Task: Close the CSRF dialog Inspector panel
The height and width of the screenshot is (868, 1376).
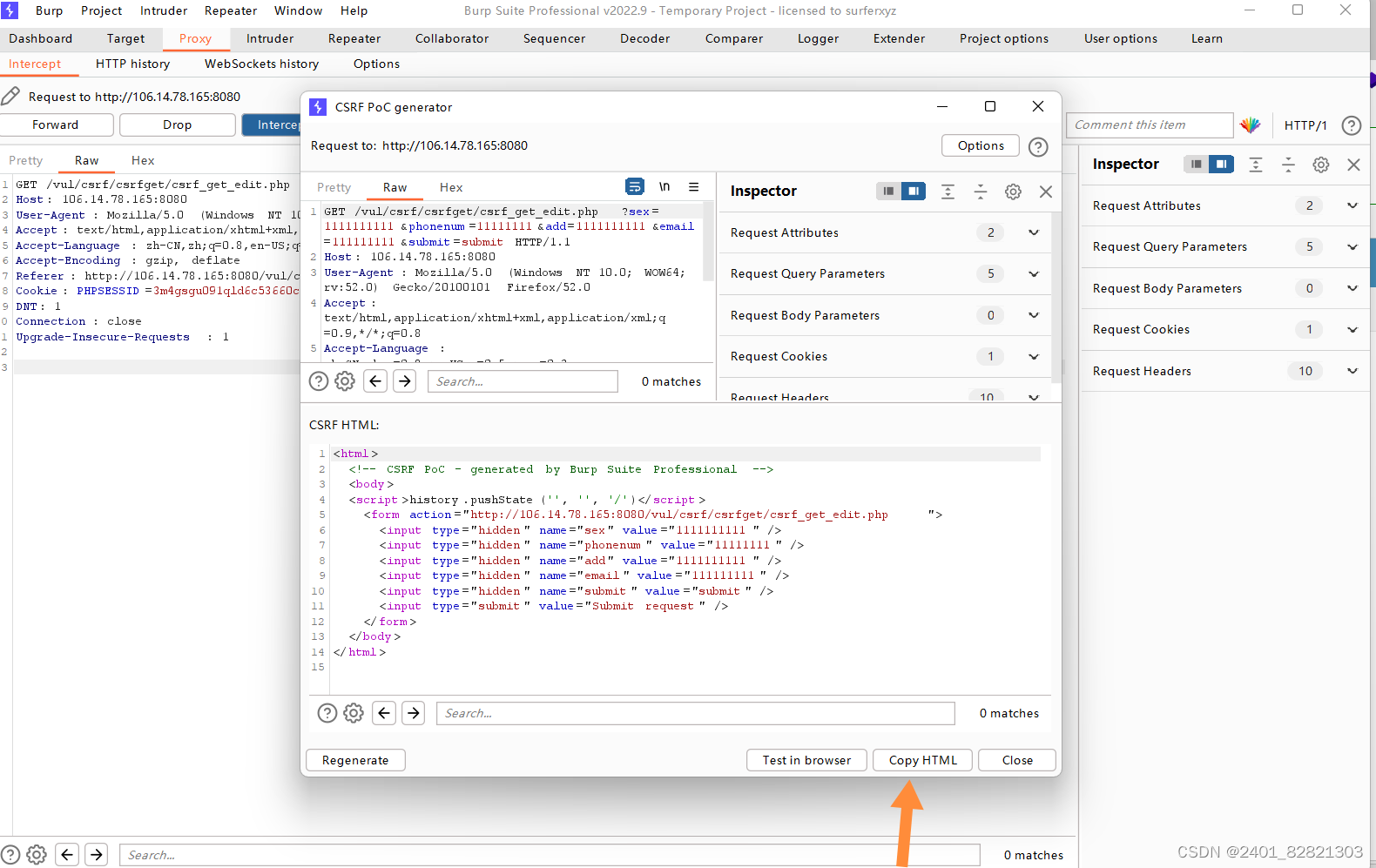Action: (x=1046, y=192)
